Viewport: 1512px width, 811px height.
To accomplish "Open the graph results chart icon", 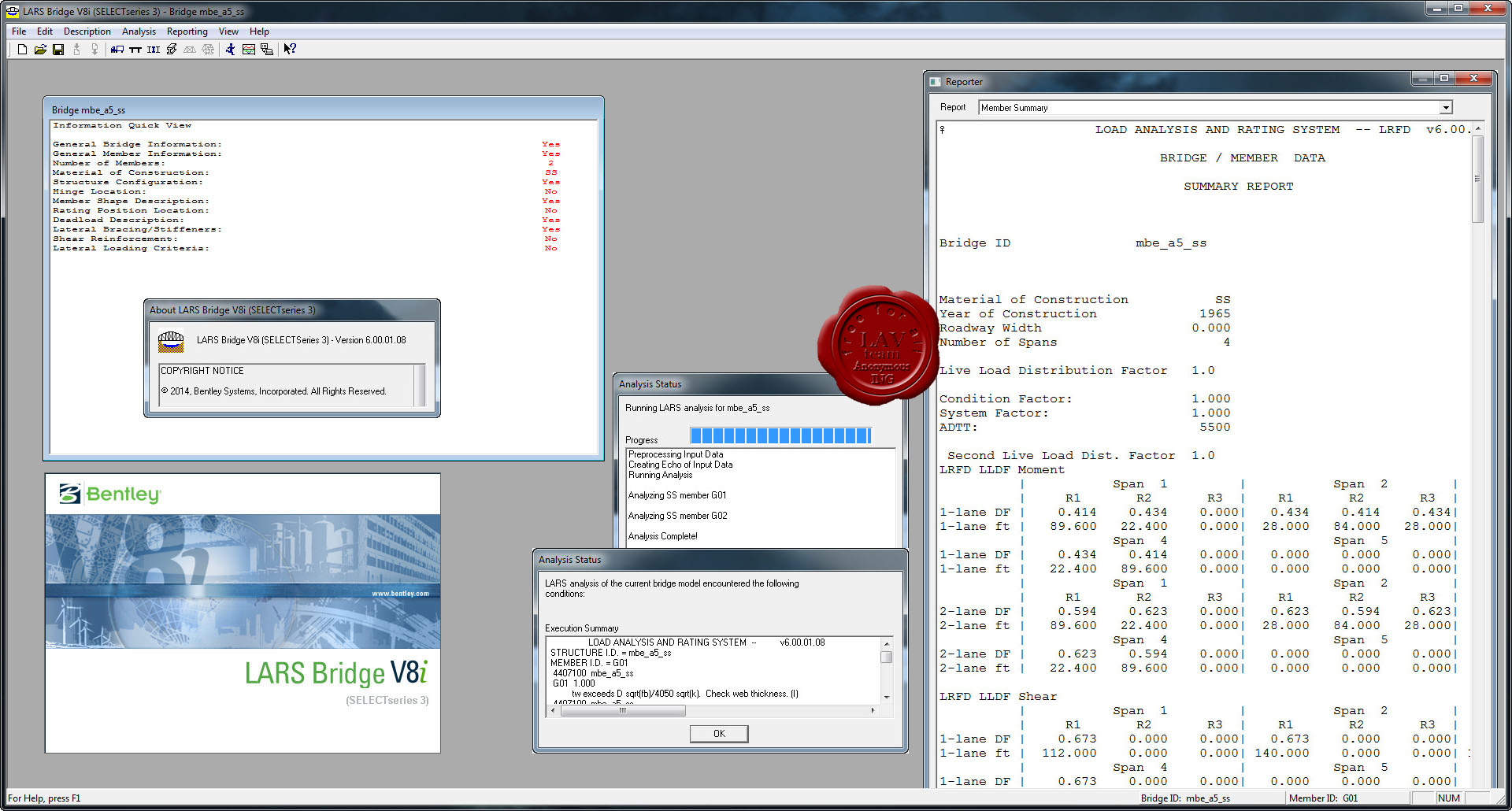I will pos(249,50).
